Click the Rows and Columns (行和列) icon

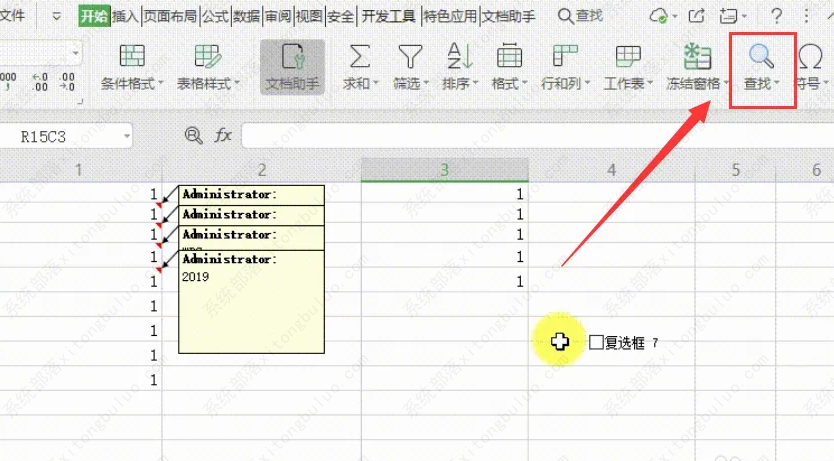tap(565, 56)
